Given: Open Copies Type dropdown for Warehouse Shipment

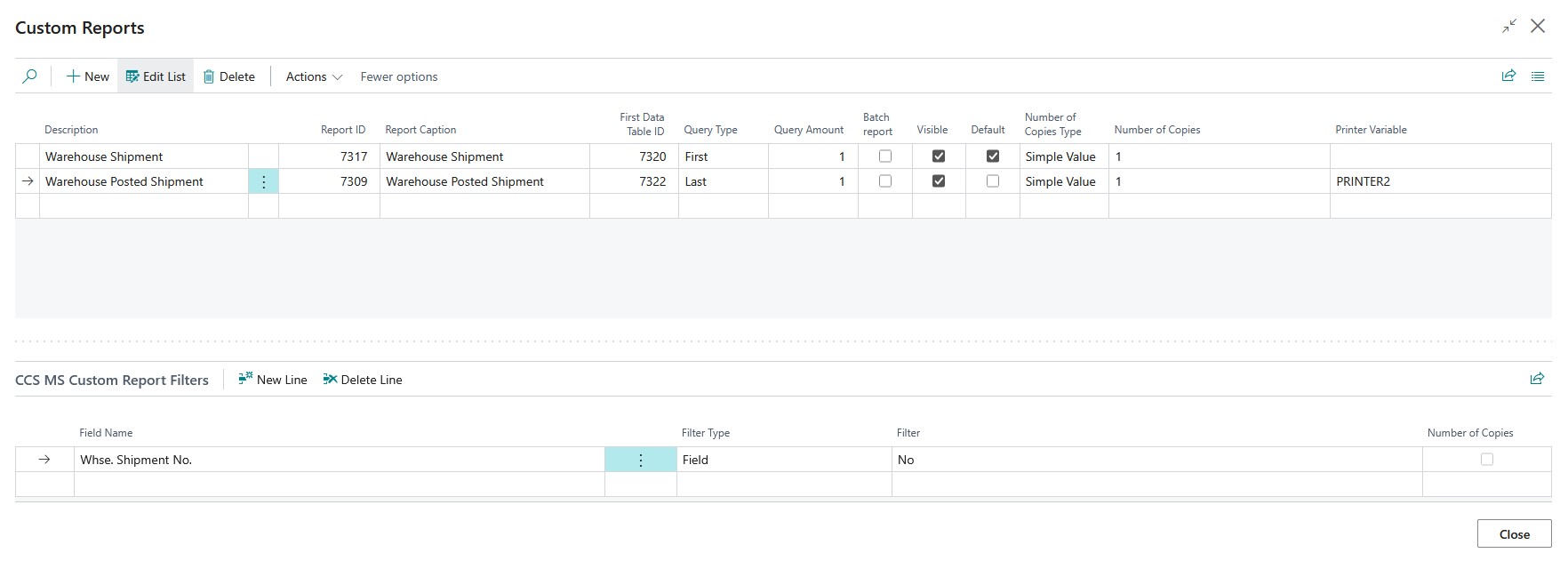Looking at the screenshot, I should (1063, 156).
